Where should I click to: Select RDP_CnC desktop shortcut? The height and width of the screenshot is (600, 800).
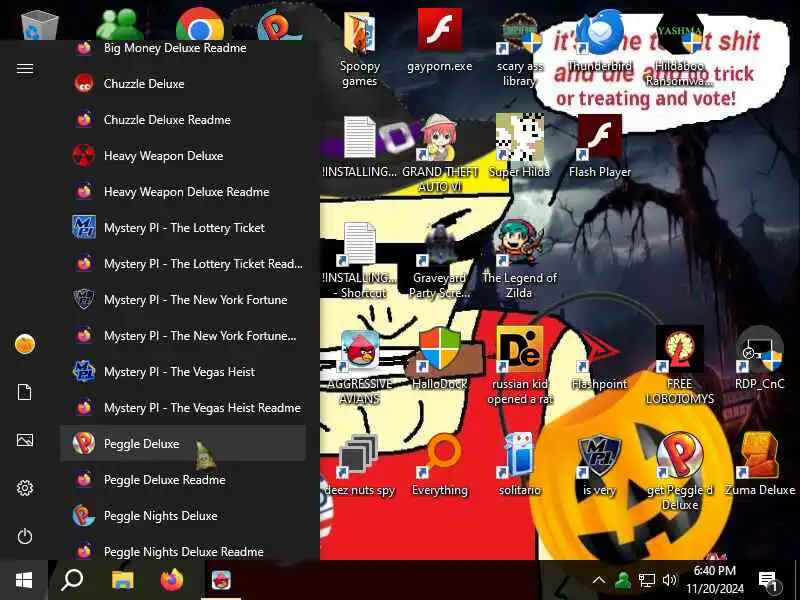point(759,360)
